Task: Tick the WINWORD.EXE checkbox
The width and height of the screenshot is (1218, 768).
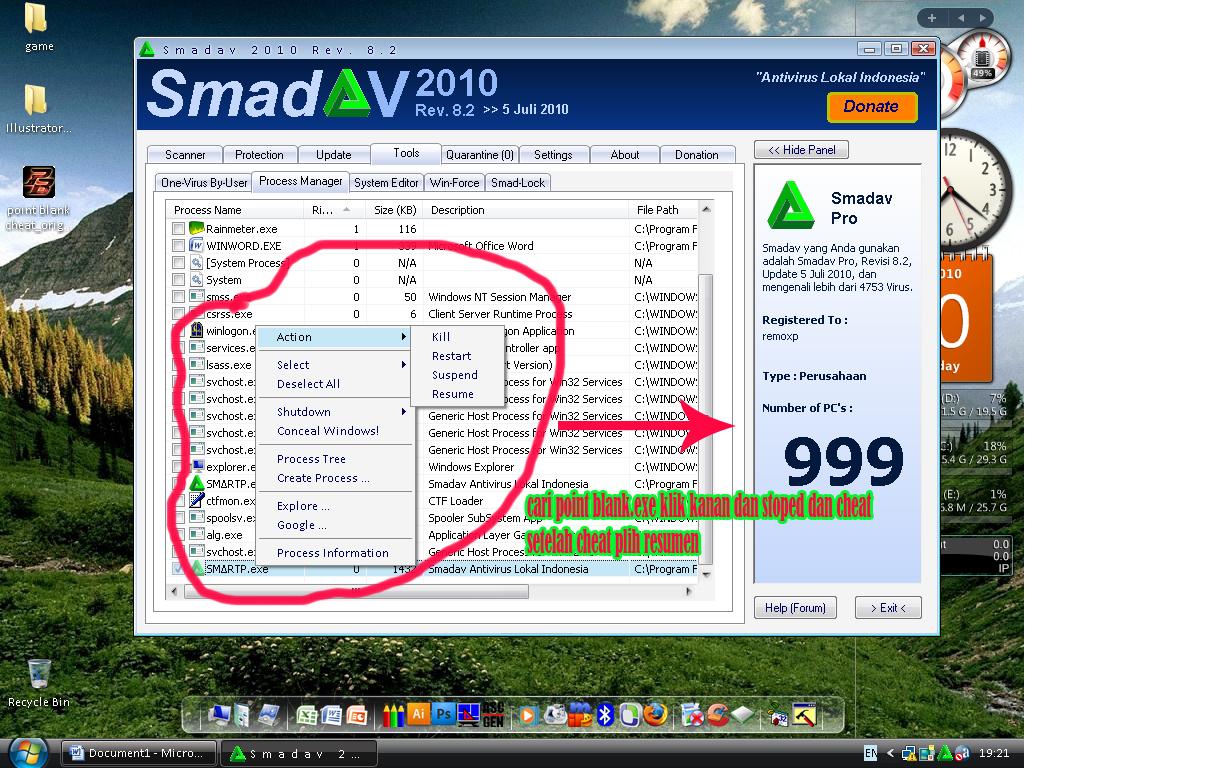Action: tap(178, 246)
